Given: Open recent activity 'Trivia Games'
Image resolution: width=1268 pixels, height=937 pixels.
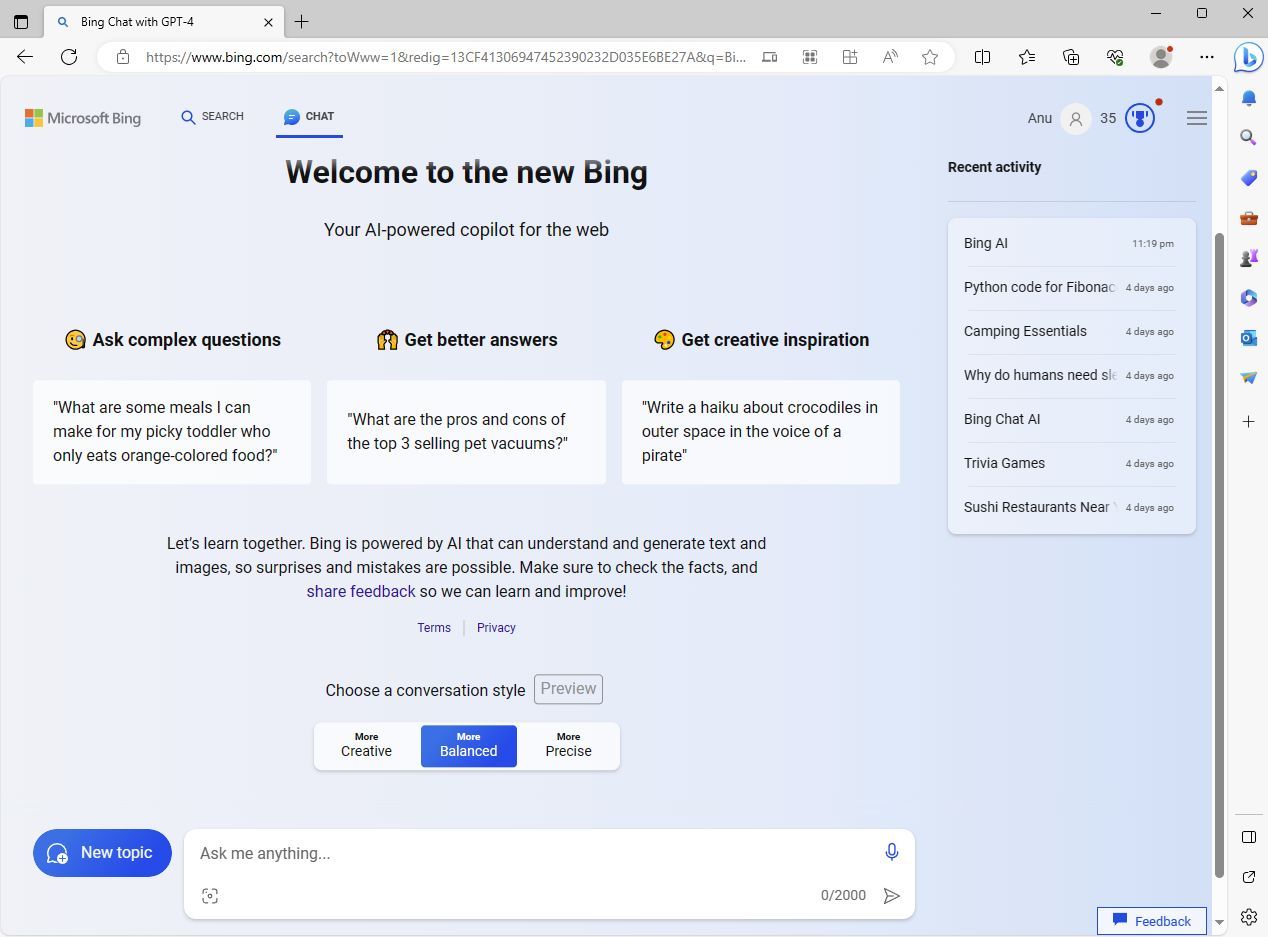Looking at the screenshot, I should tap(1069, 463).
